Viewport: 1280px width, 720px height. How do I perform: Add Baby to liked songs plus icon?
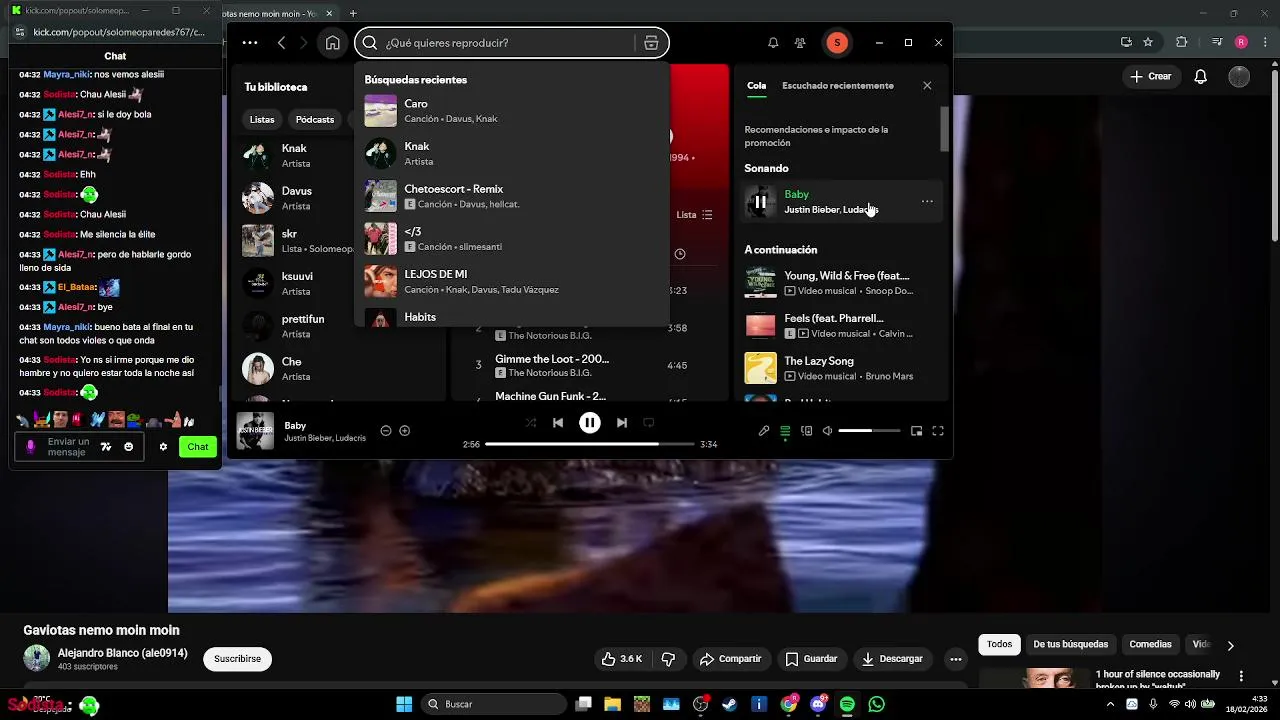(x=405, y=431)
